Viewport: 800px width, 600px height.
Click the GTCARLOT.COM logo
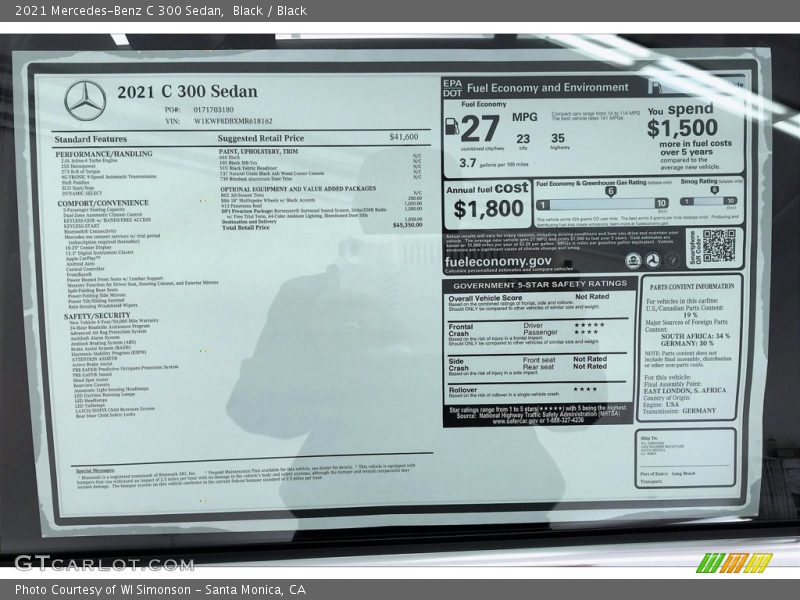104,564
